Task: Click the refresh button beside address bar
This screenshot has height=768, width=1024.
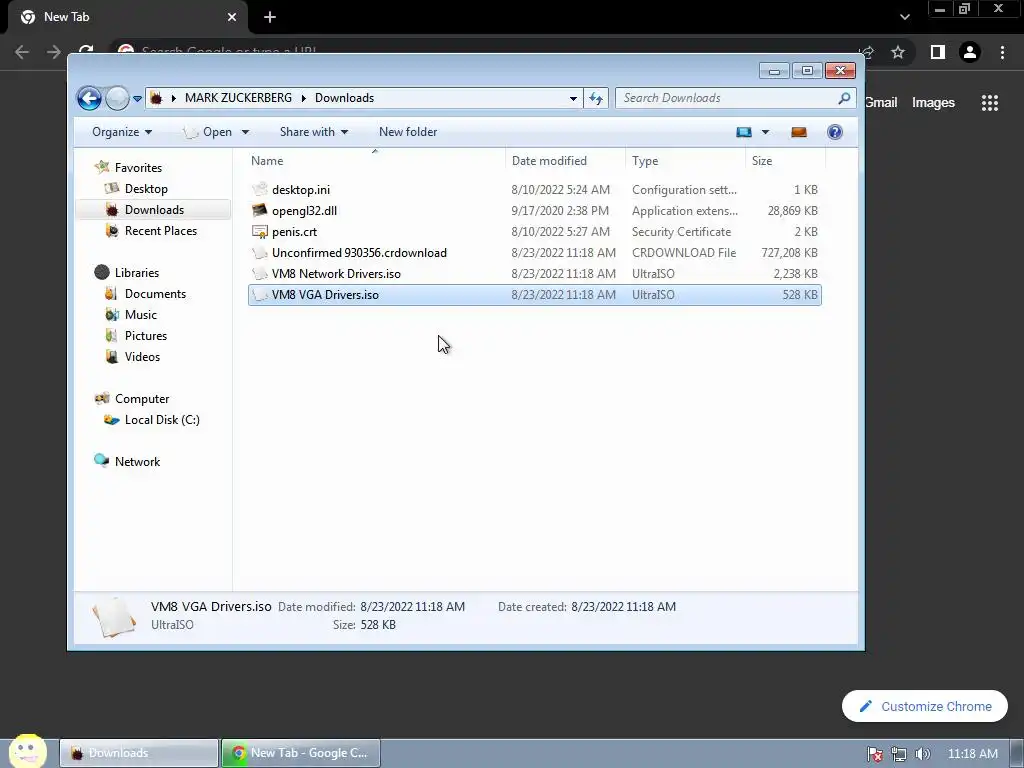Action: [x=596, y=98]
